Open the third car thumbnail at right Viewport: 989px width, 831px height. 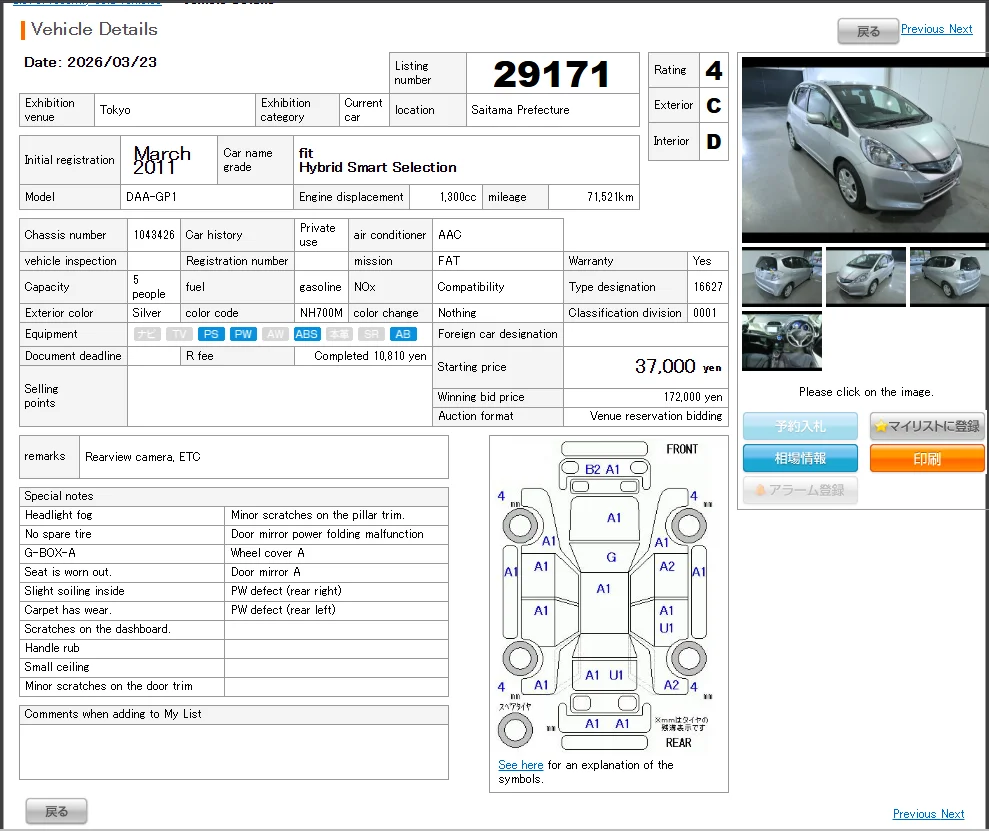coord(949,277)
